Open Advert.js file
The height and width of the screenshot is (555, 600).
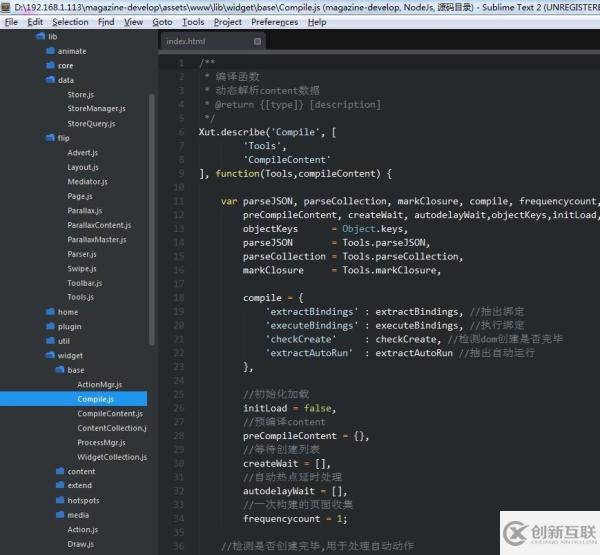pyautogui.click(x=83, y=153)
